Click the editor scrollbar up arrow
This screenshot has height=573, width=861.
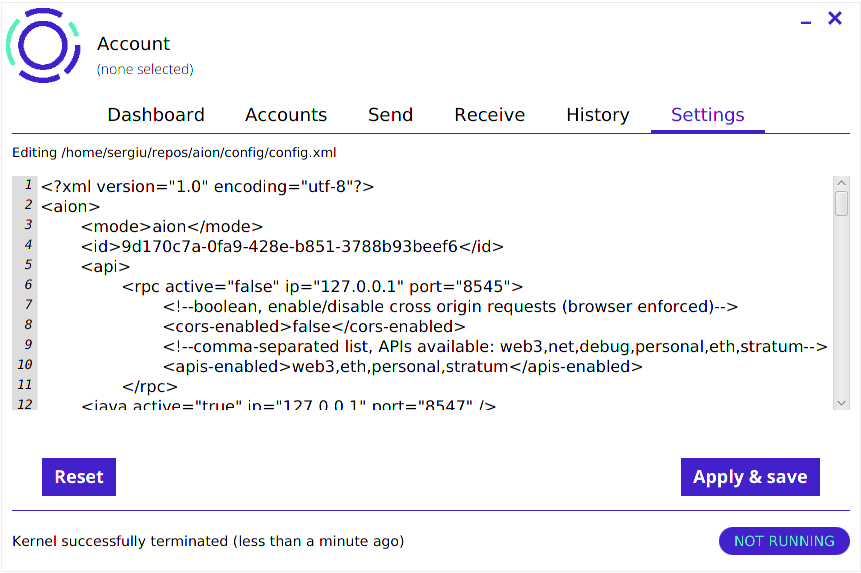(841, 183)
